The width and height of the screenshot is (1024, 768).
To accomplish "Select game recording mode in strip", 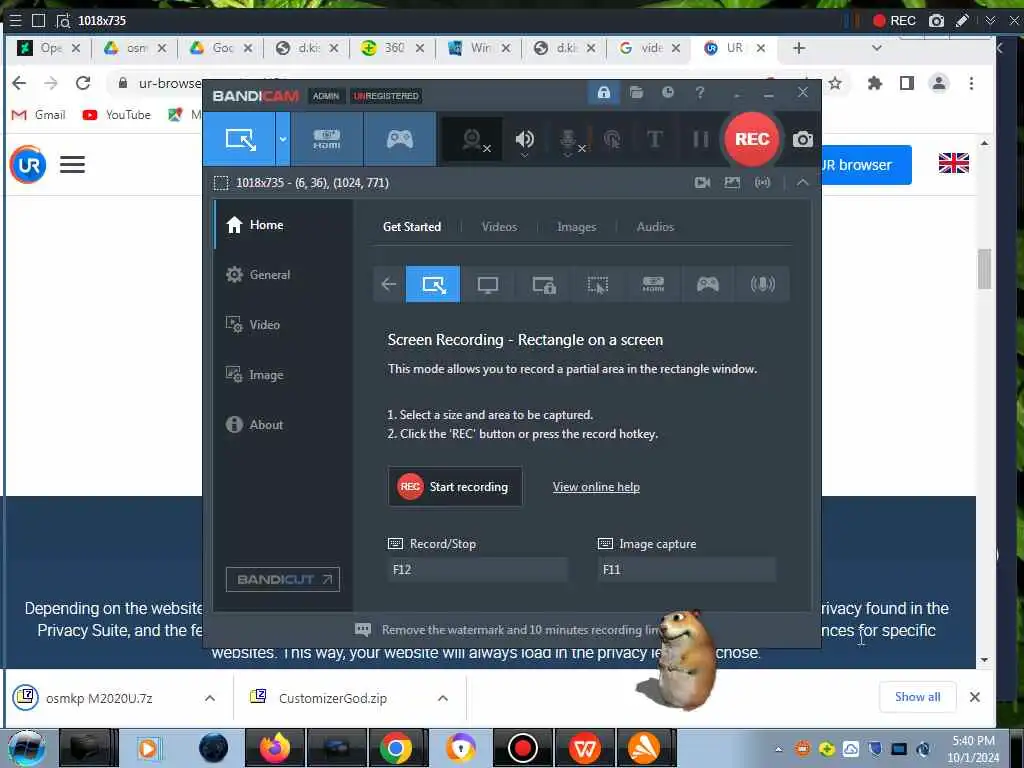I will 708,284.
